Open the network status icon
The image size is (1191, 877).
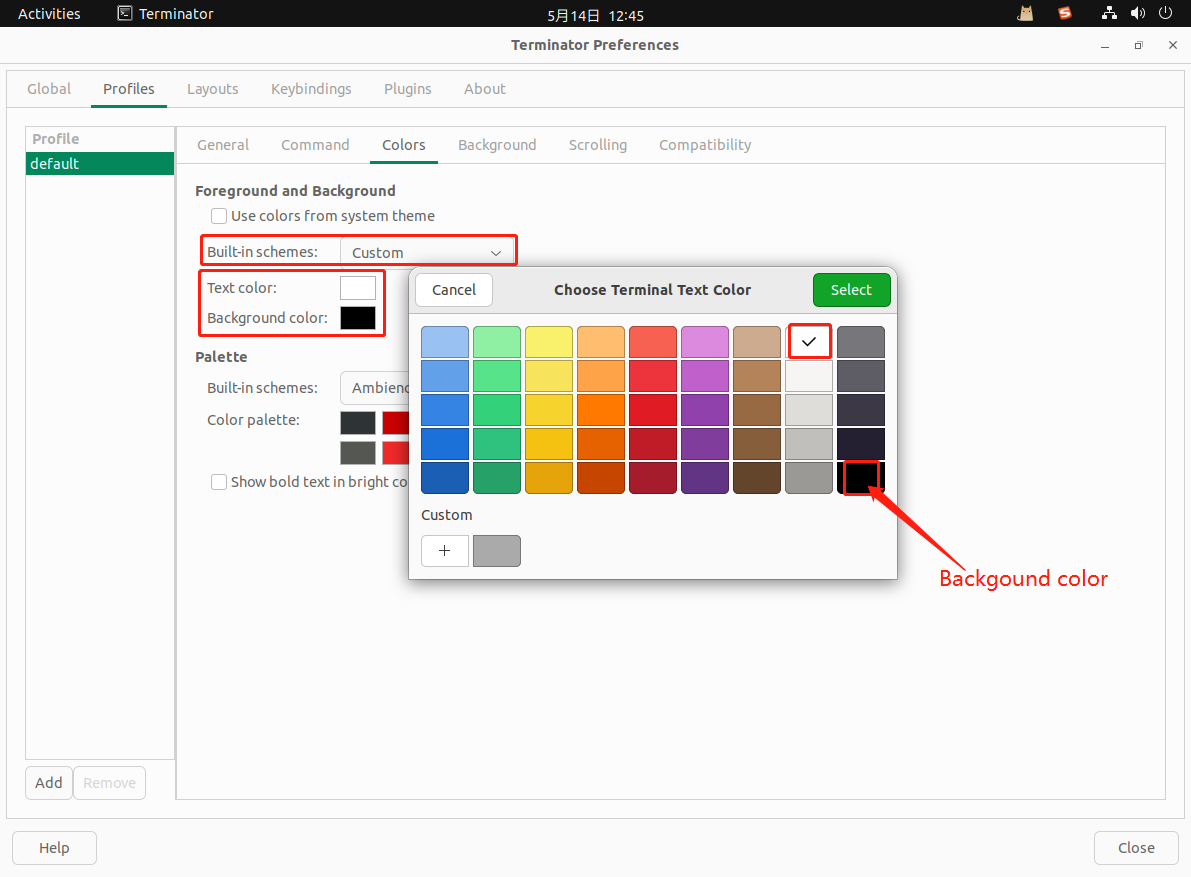1109,14
